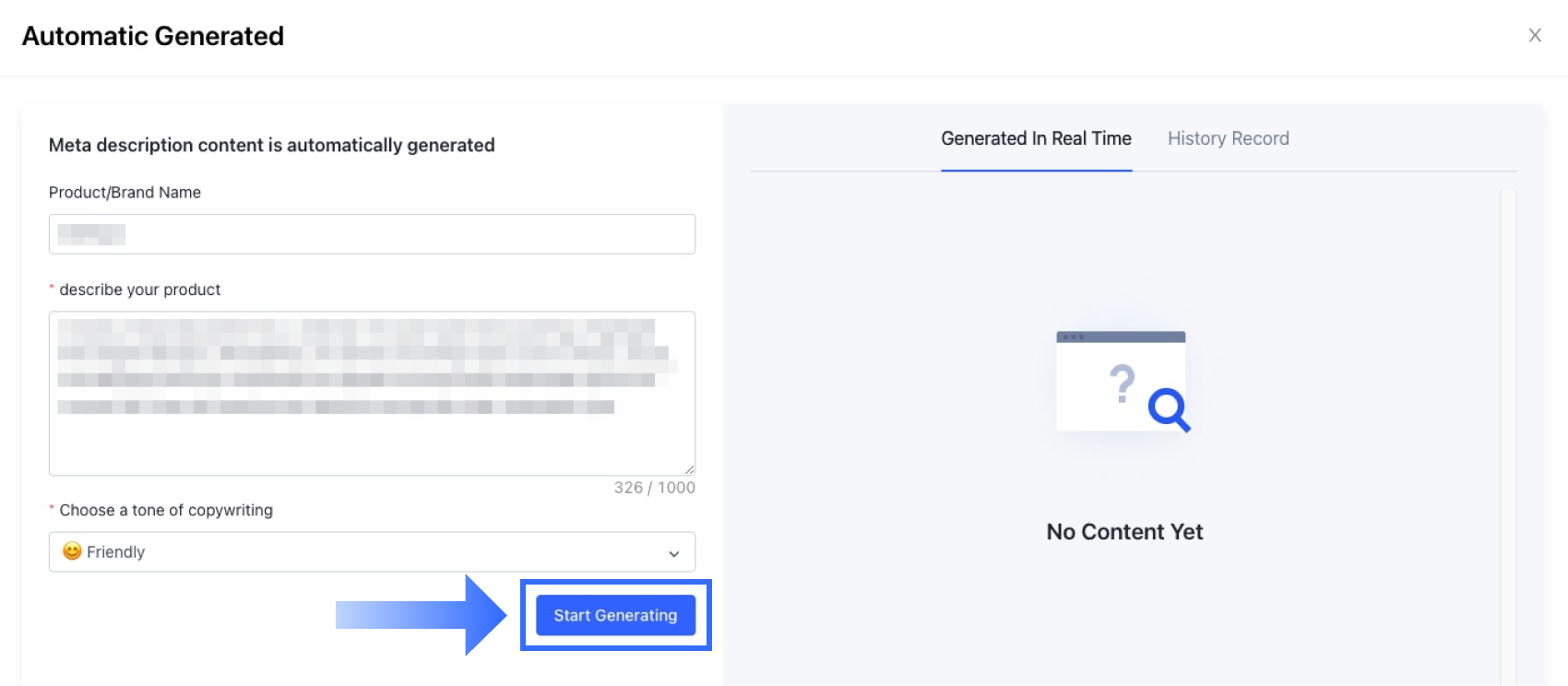Click the smiley emoji beside Friendly
The width and height of the screenshot is (1568, 686).
click(72, 551)
